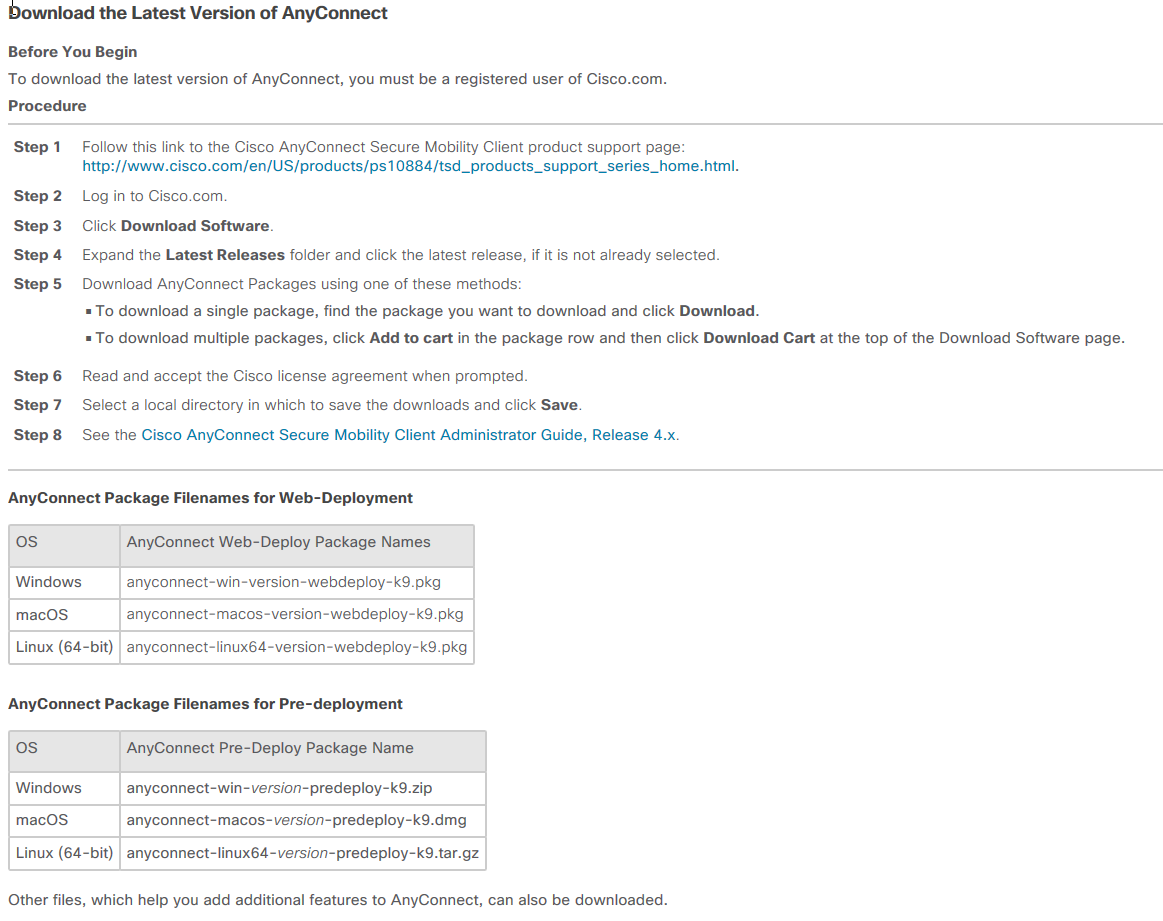Click the 'Step 2' label
1163x921 pixels.
click(x=38, y=196)
